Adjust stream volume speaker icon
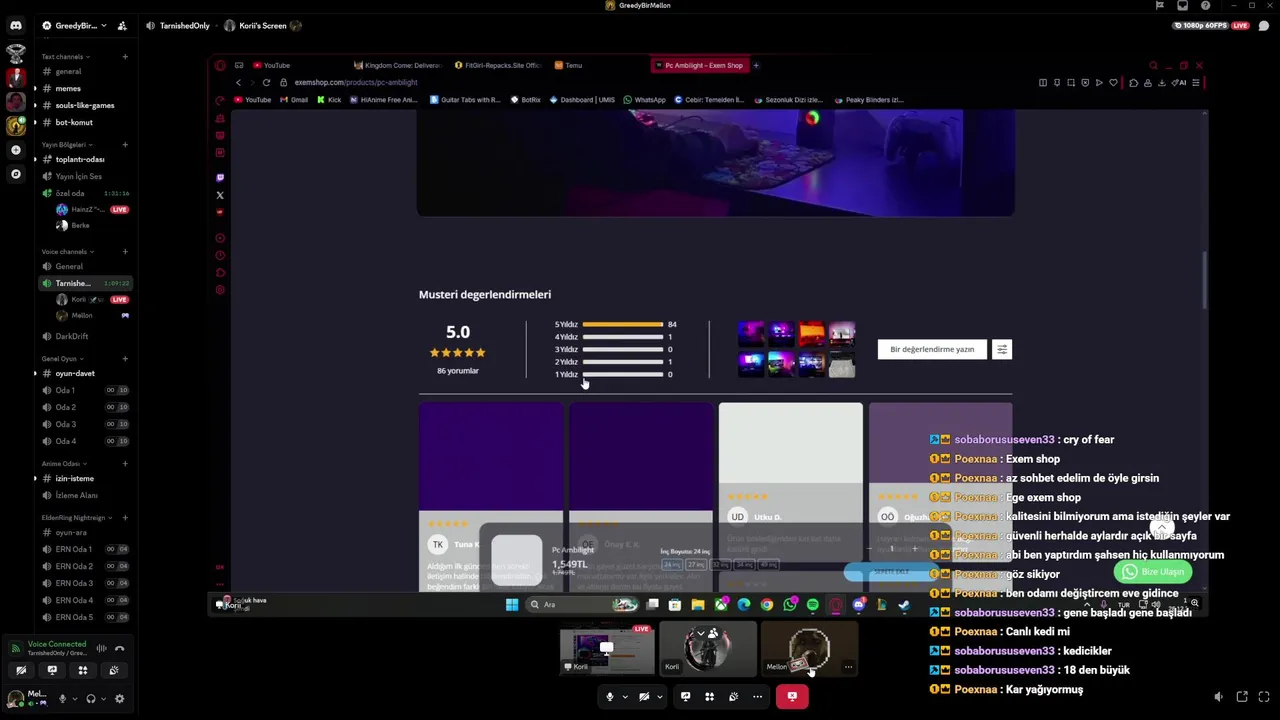Viewport: 1280px width, 720px height. click(x=1218, y=697)
